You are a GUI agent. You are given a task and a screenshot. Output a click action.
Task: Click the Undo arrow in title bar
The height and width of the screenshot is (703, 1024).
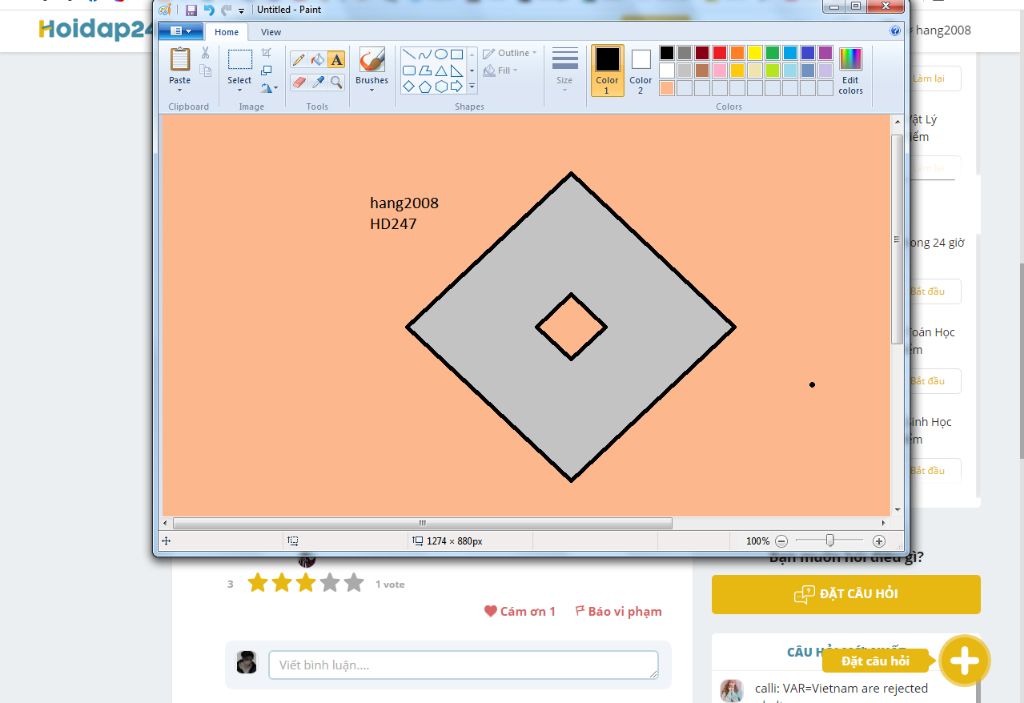(x=208, y=10)
